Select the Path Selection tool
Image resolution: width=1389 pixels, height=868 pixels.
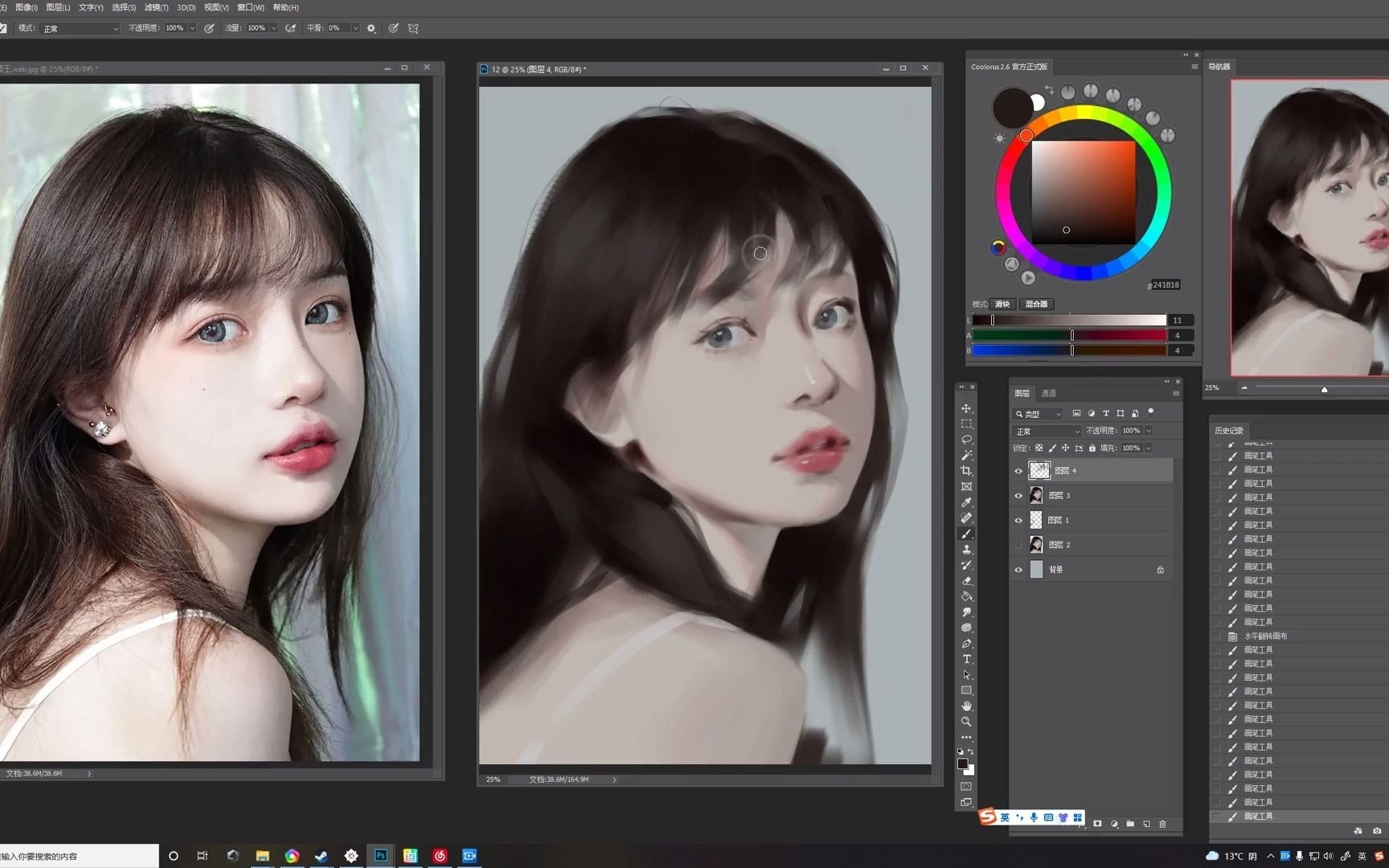(966, 675)
